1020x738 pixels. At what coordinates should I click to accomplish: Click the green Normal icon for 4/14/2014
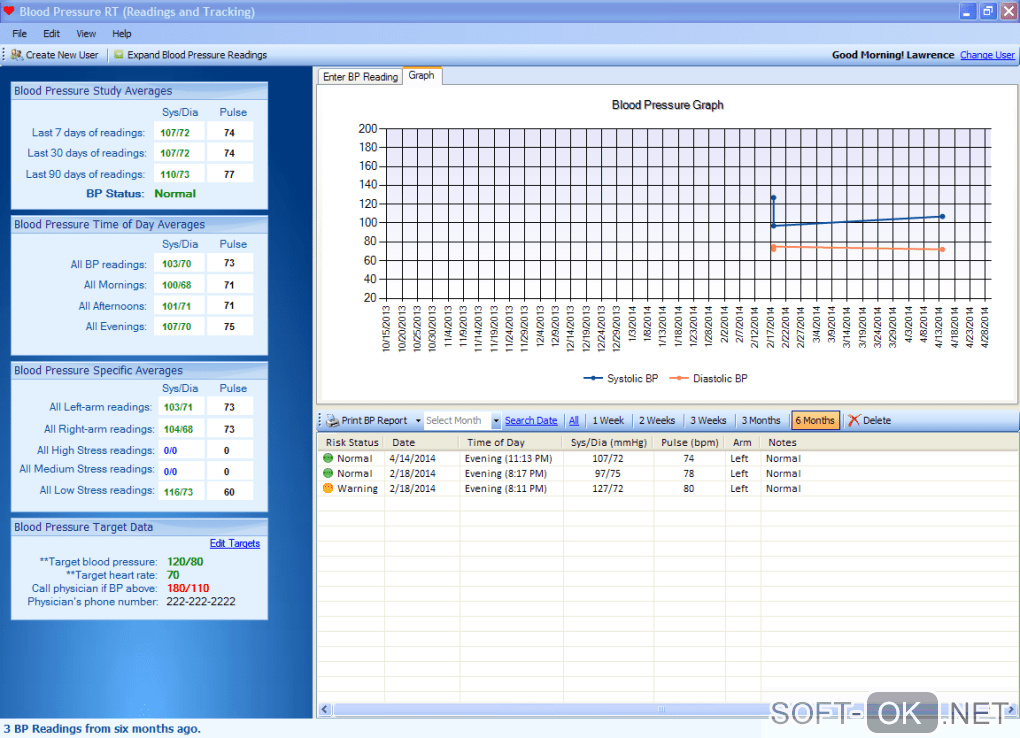[327, 459]
